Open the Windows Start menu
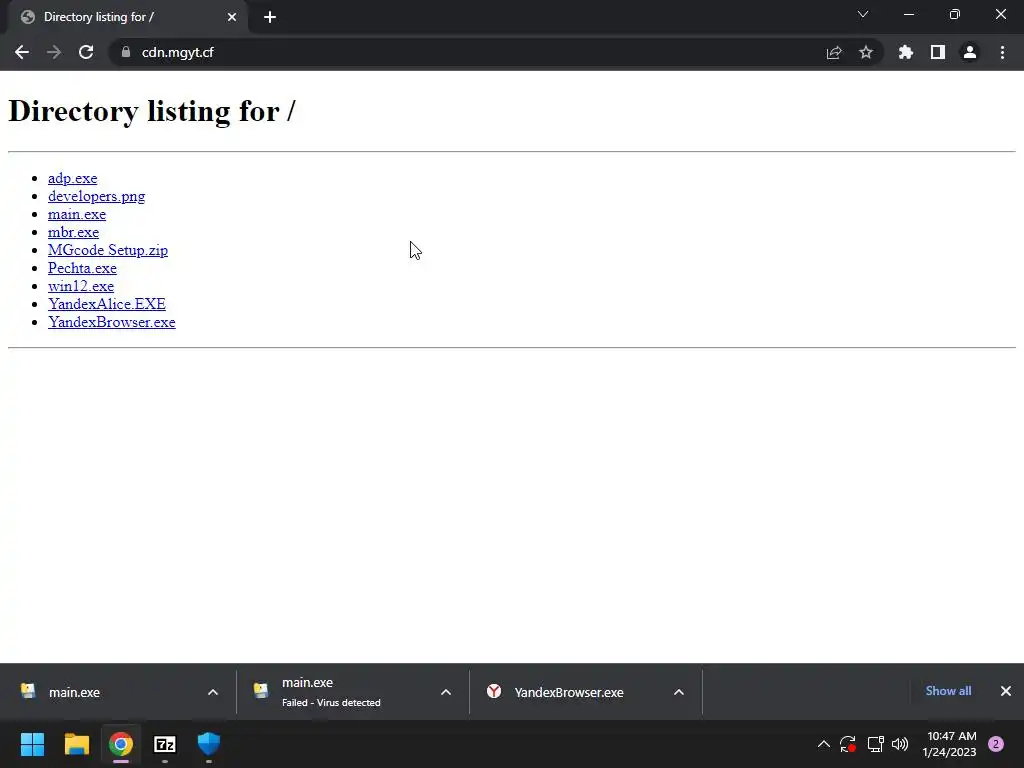Image resolution: width=1024 pixels, height=768 pixels. click(x=33, y=744)
